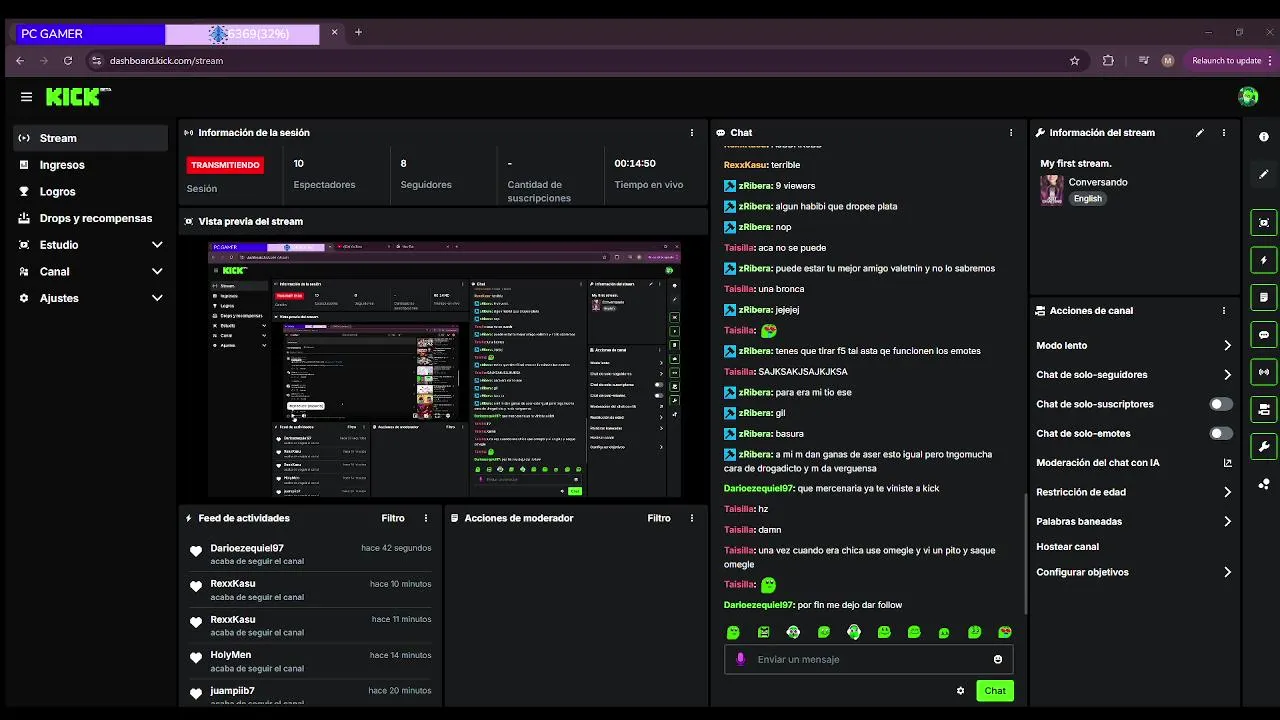Open chat settings gear beside Chat button

pyautogui.click(x=961, y=691)
